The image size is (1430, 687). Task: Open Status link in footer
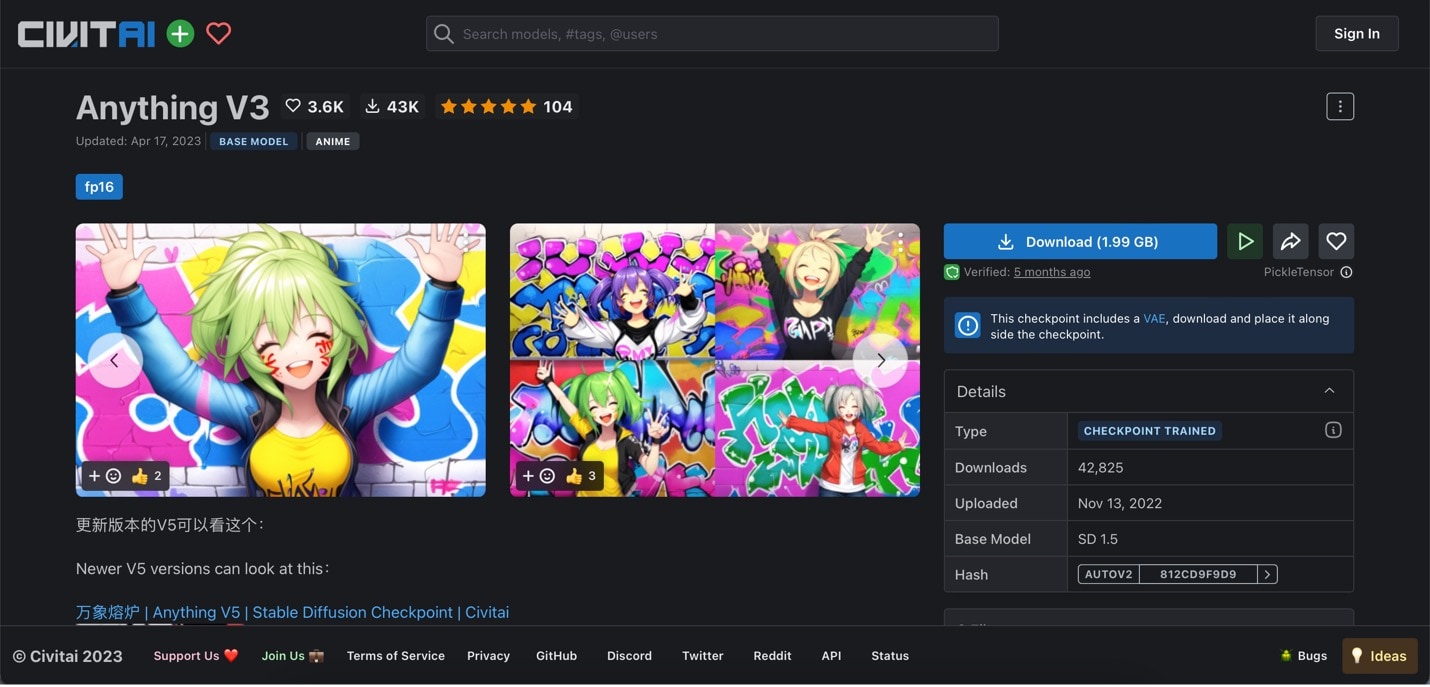(x=890, y=656)
